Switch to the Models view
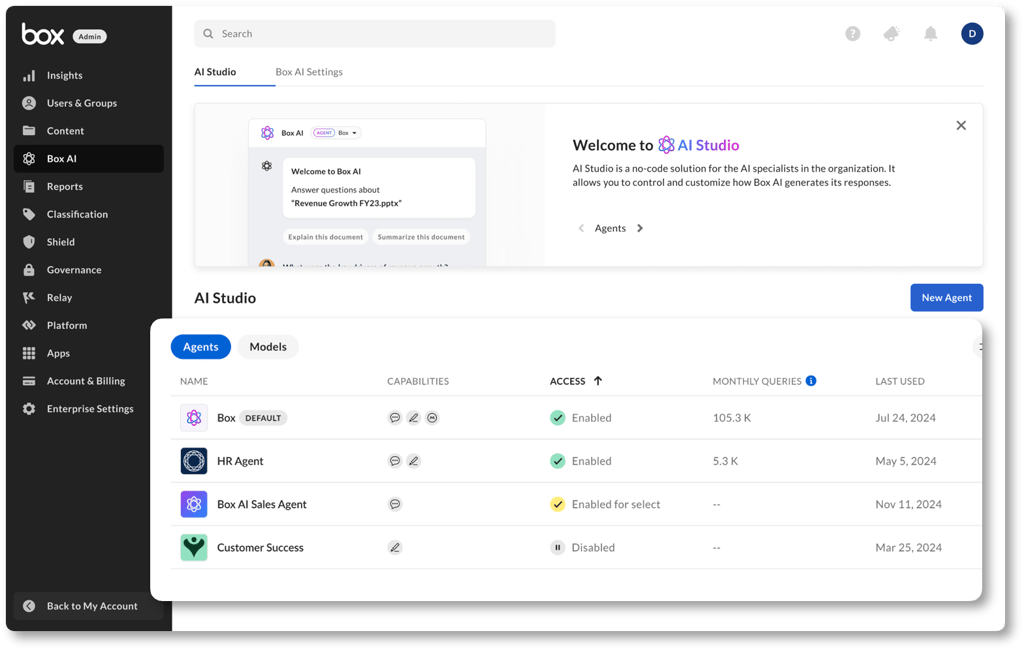Image resolution: width=1024 pixels, height=650 pixels. coord(268,347)
